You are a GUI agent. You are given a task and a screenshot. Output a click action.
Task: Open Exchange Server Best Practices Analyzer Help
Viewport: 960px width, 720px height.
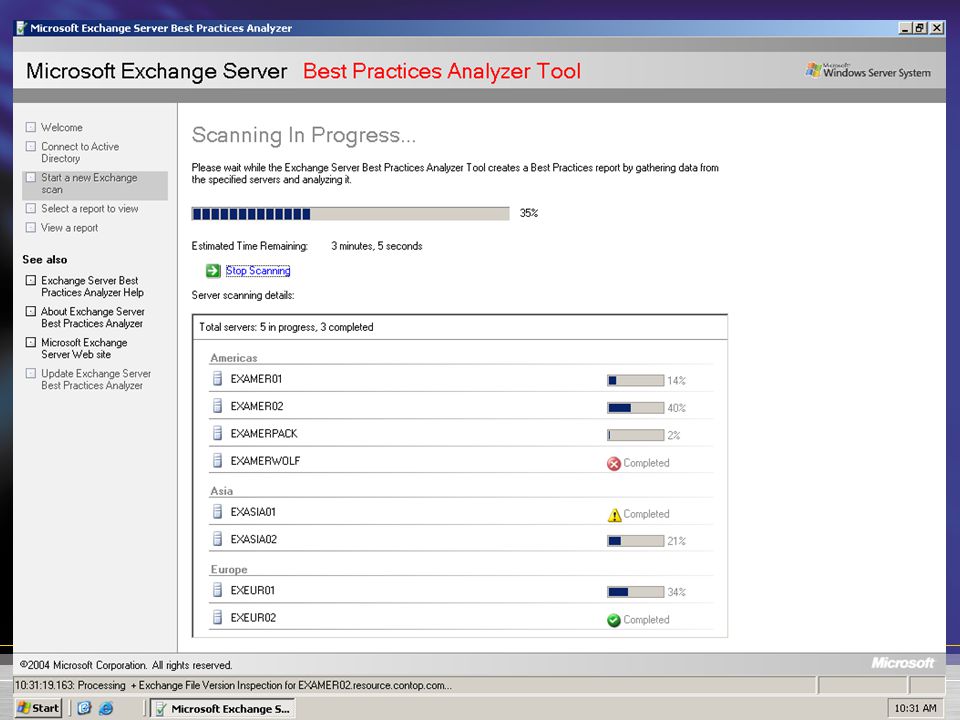92,287
